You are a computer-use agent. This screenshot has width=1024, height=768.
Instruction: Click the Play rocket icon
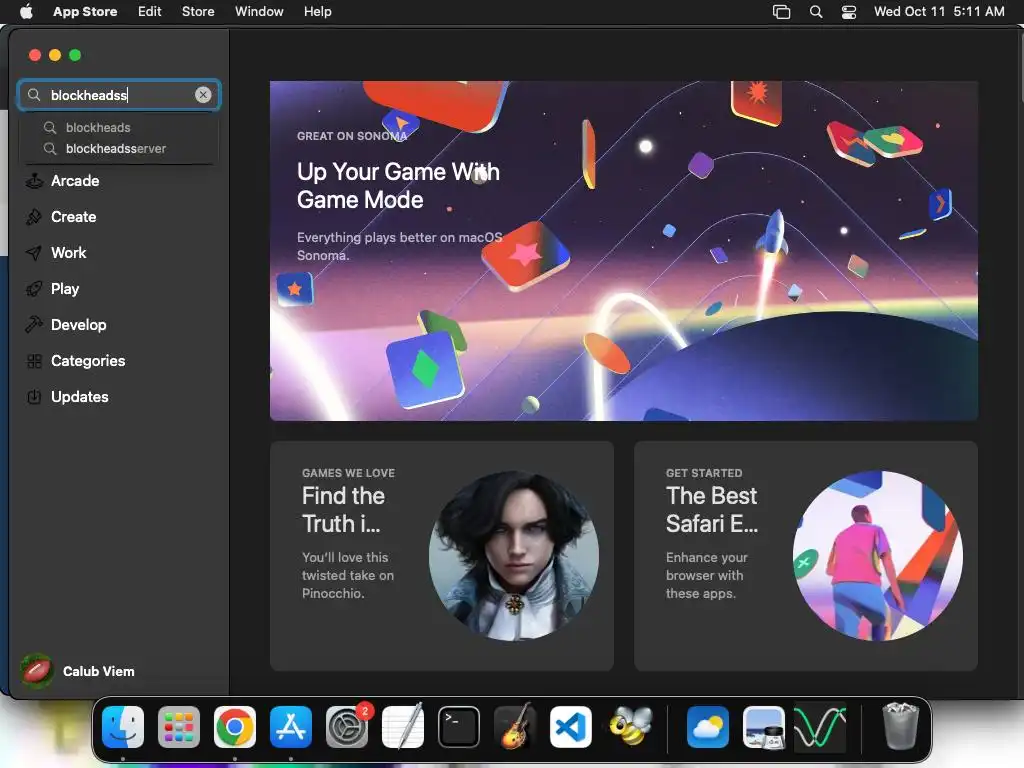[x=34, y=289]
